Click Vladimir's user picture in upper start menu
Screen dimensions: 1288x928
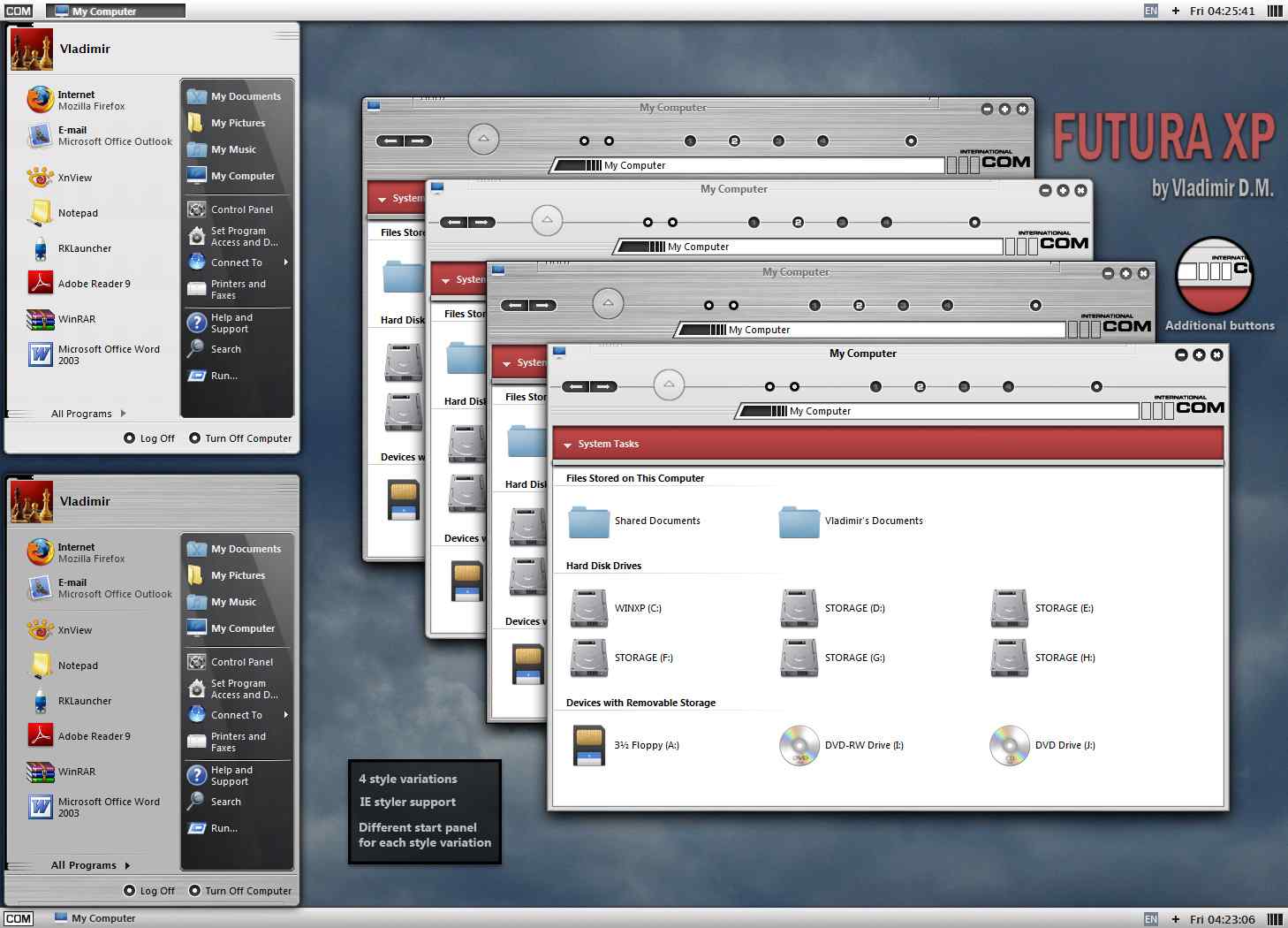32,49
